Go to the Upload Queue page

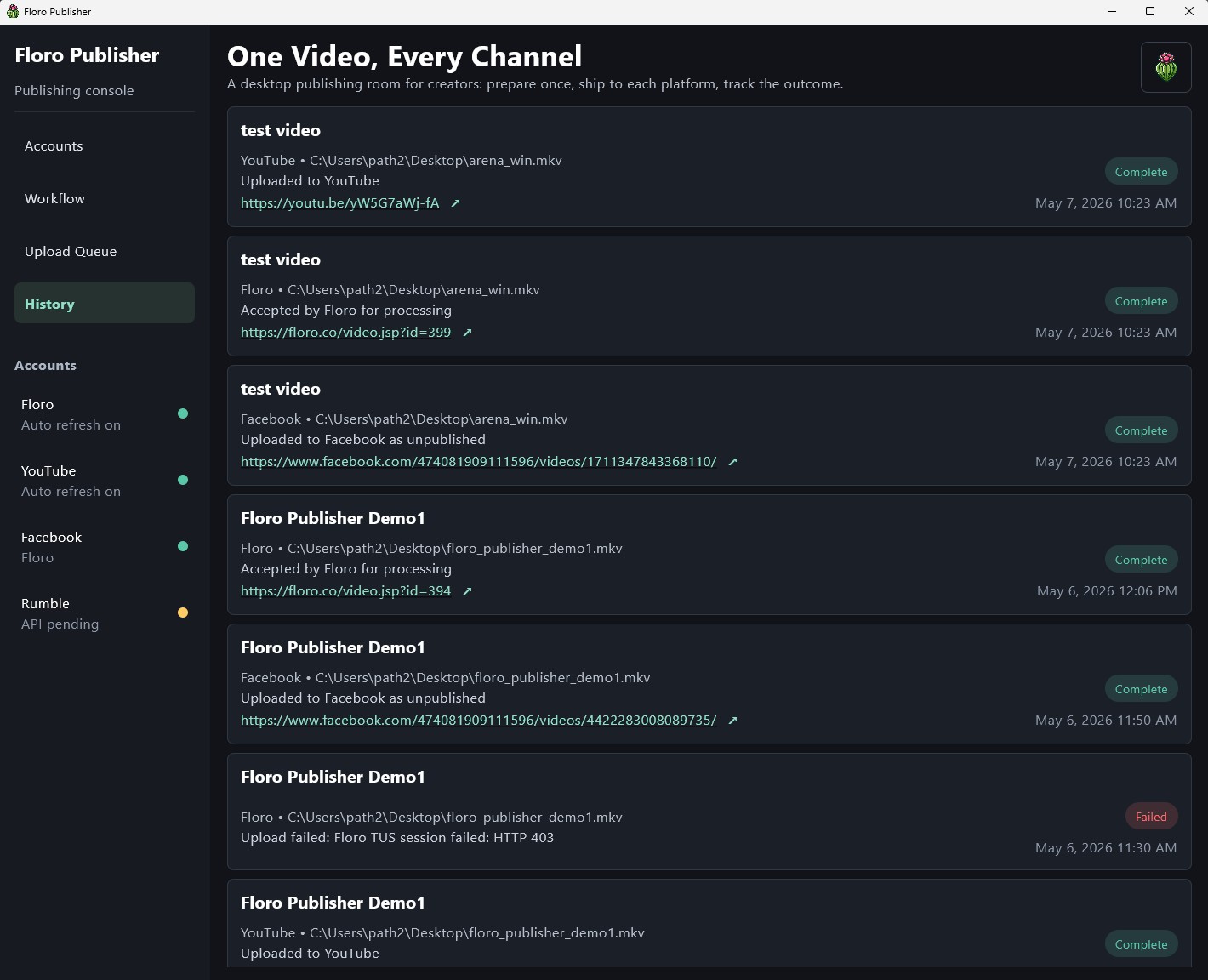point(105,252)
